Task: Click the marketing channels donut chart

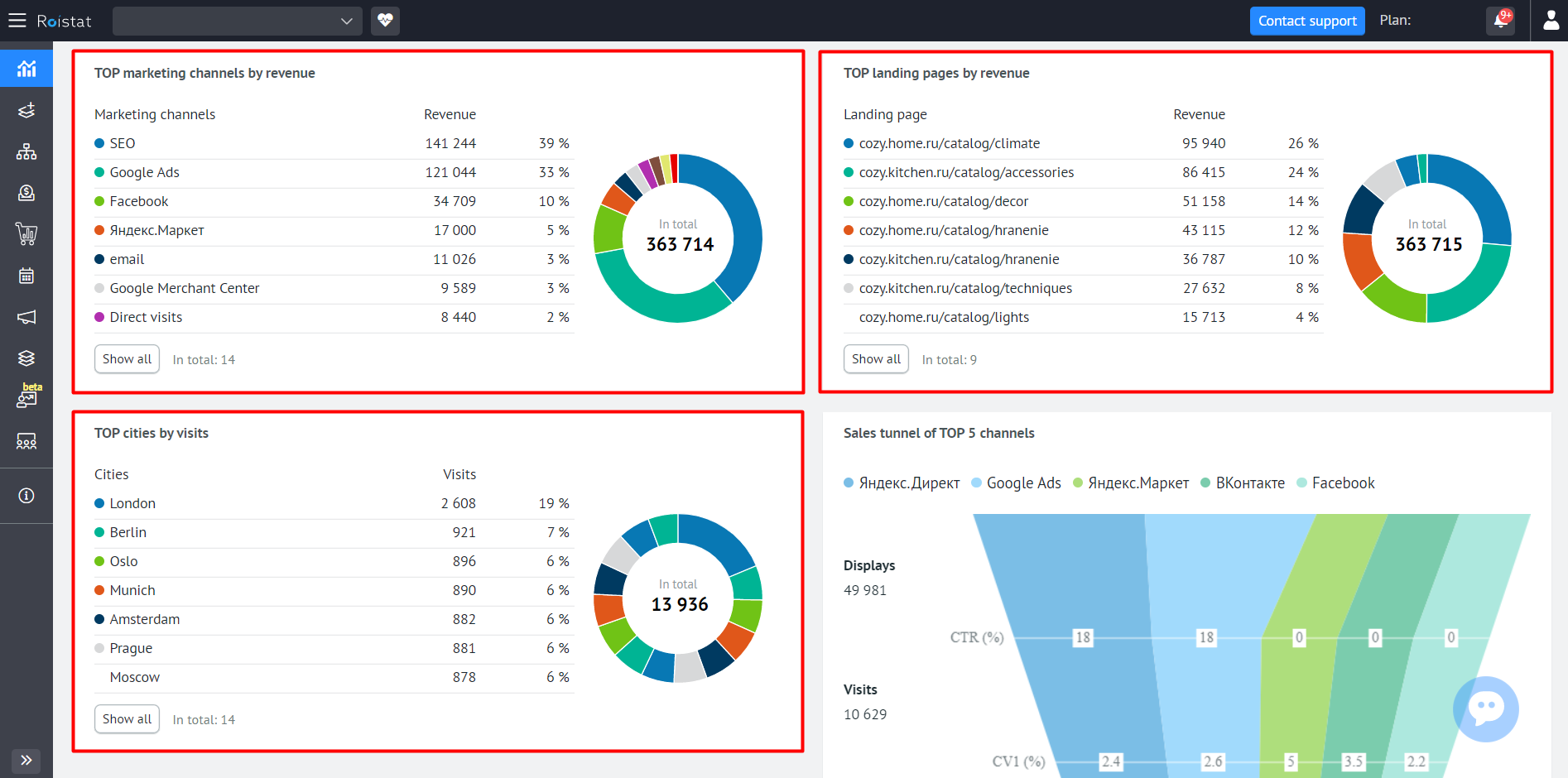Action: point(678,238)
